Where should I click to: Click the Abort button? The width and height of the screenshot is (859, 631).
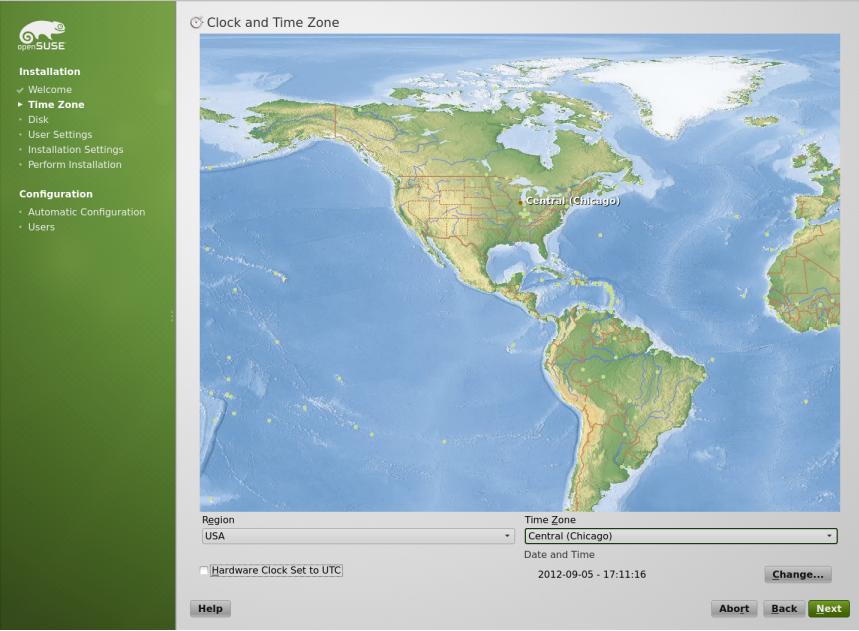pyautogui.click(x=734, y=609)
